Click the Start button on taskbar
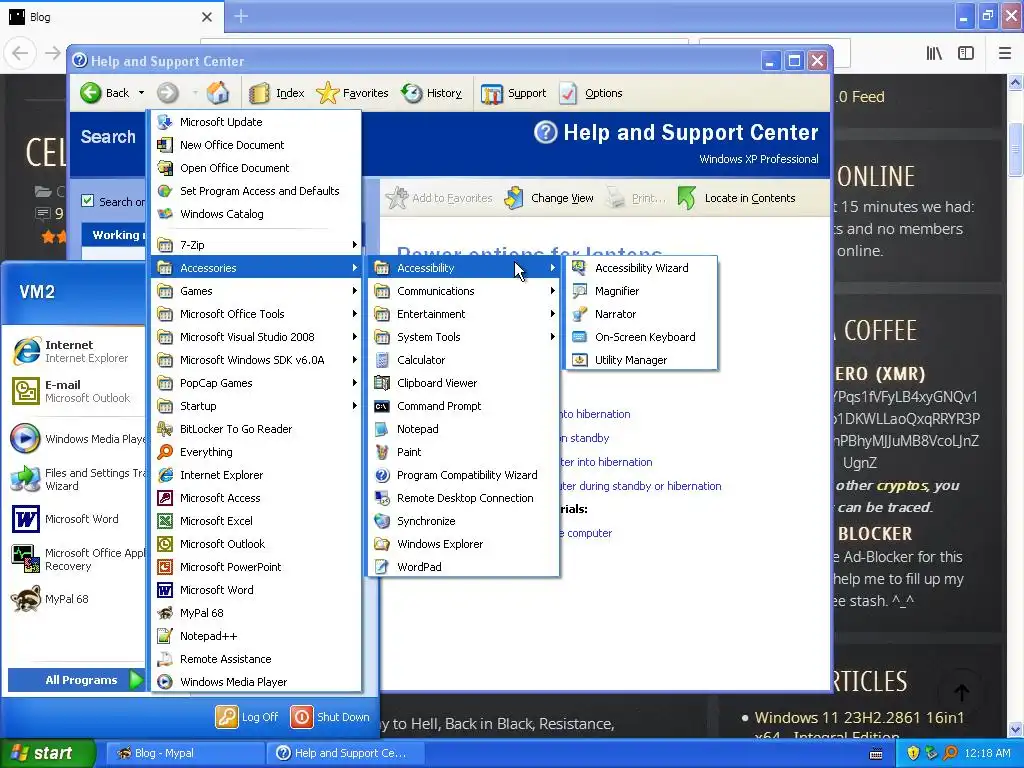1024x768 pixels. tap(47, 753)
